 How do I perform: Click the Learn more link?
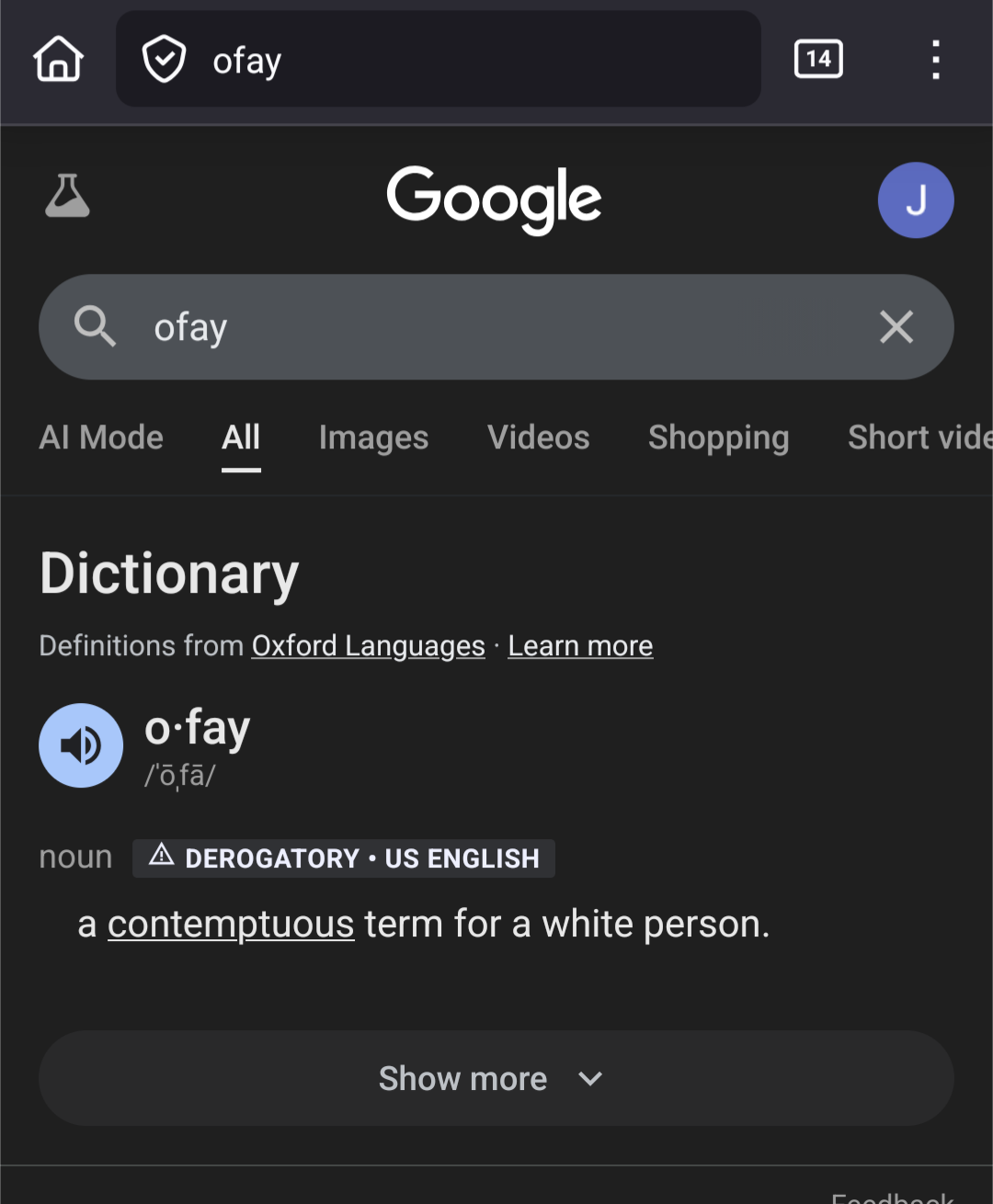pos(580,646)
